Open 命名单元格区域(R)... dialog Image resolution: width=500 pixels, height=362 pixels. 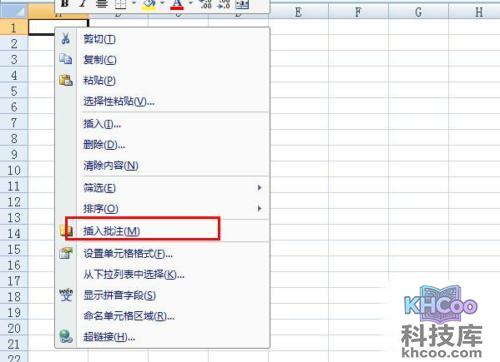tap(162, 316)
